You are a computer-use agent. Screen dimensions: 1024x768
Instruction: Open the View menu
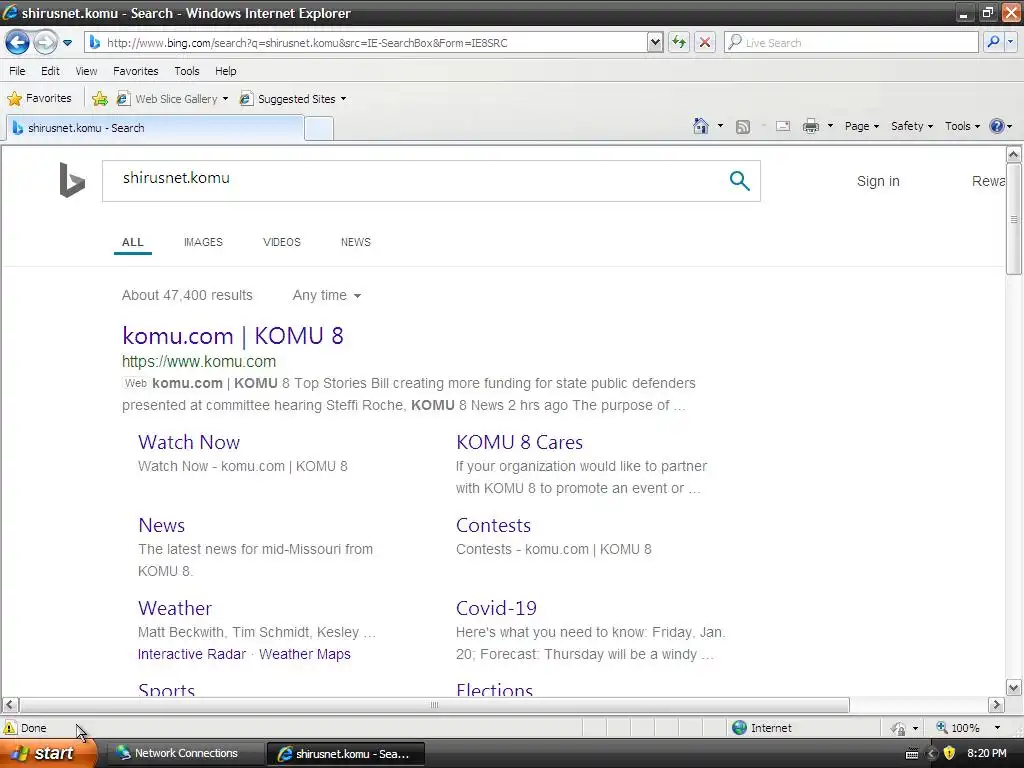86,71
